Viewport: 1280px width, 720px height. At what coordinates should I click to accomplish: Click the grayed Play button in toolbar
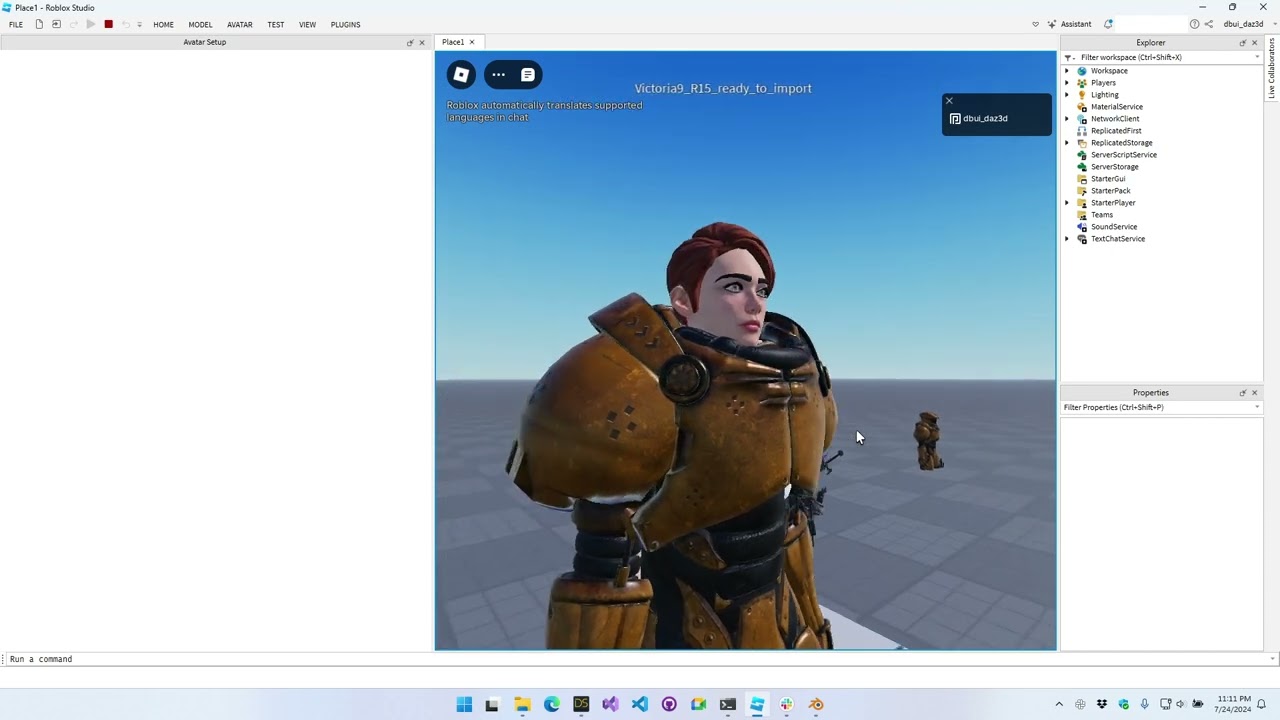click(x=91, y=24)
